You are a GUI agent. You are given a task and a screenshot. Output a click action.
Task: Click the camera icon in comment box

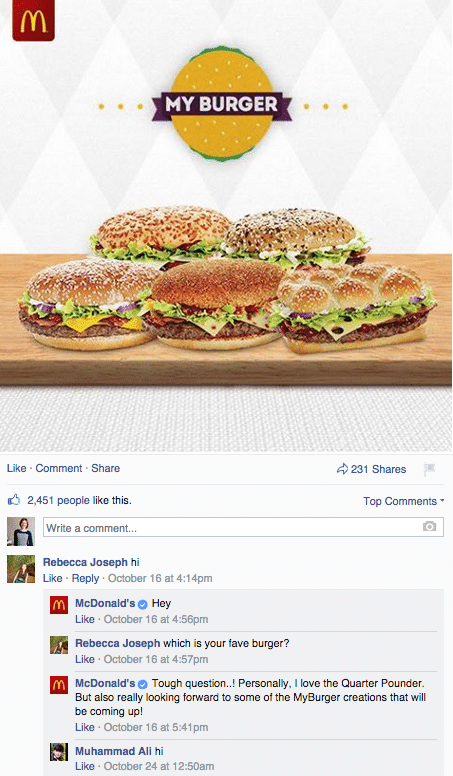(x=429, y=527)
